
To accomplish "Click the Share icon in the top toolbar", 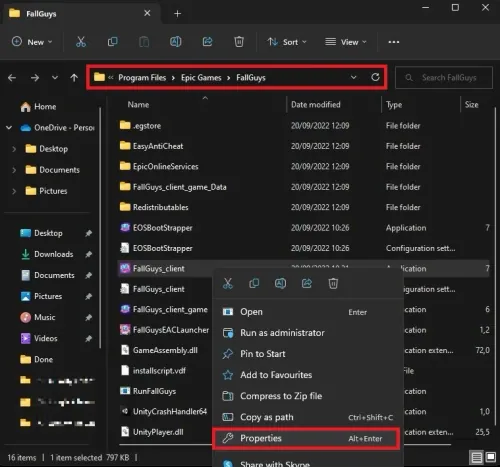I will 207,42.
